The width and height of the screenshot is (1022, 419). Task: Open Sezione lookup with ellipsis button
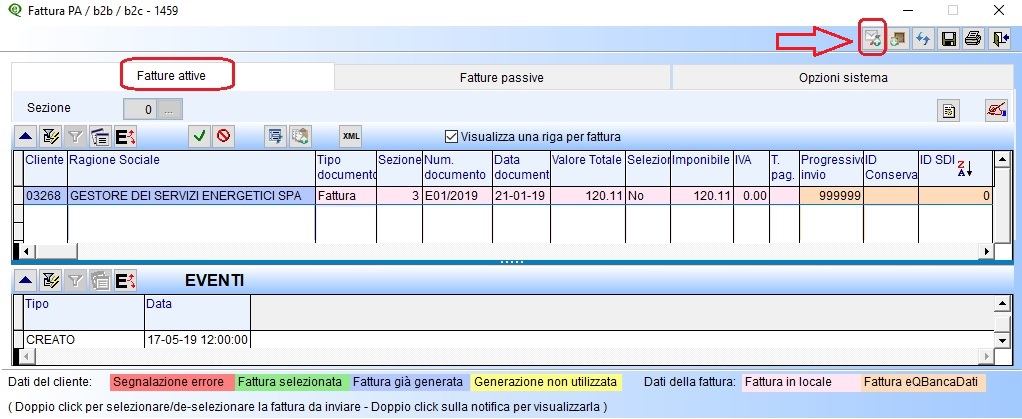[171, 109]
